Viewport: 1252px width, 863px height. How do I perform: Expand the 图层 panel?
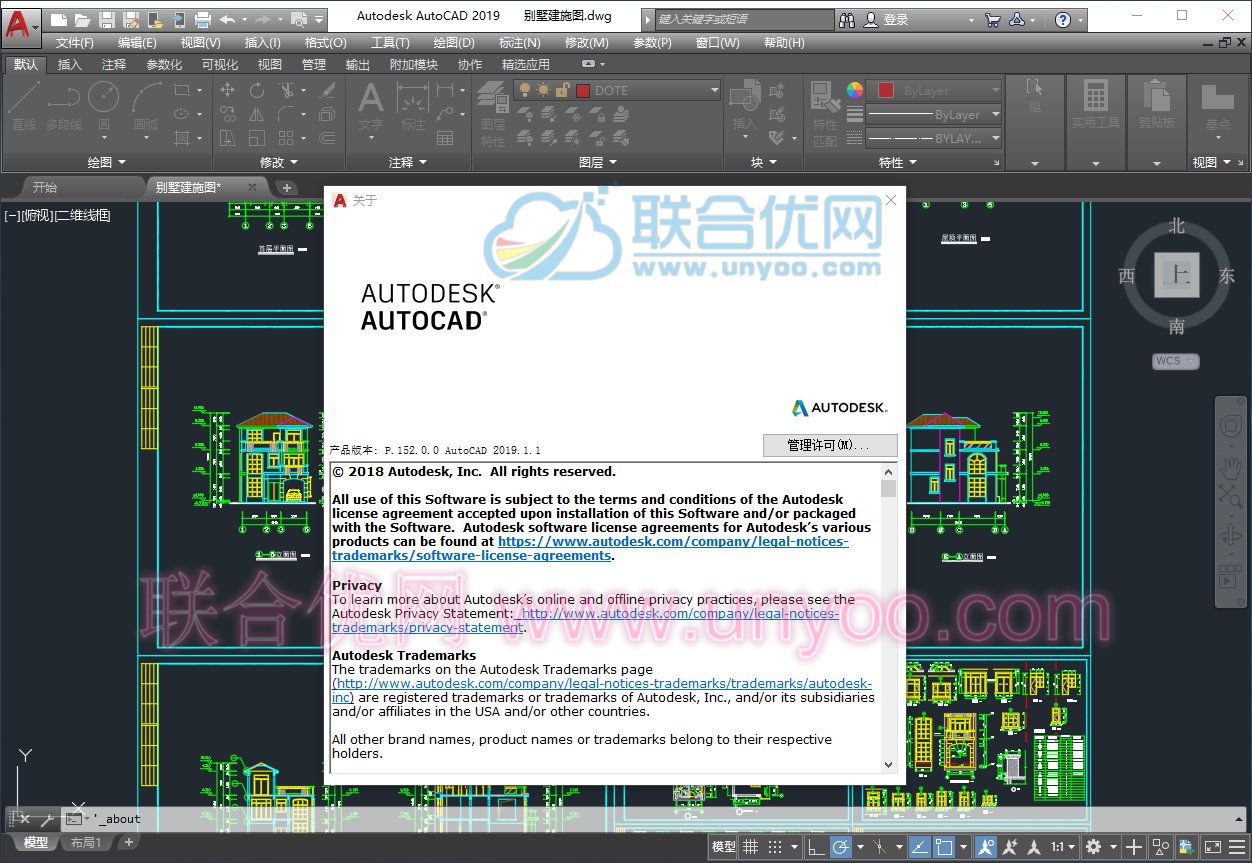[x=598, y=162]
